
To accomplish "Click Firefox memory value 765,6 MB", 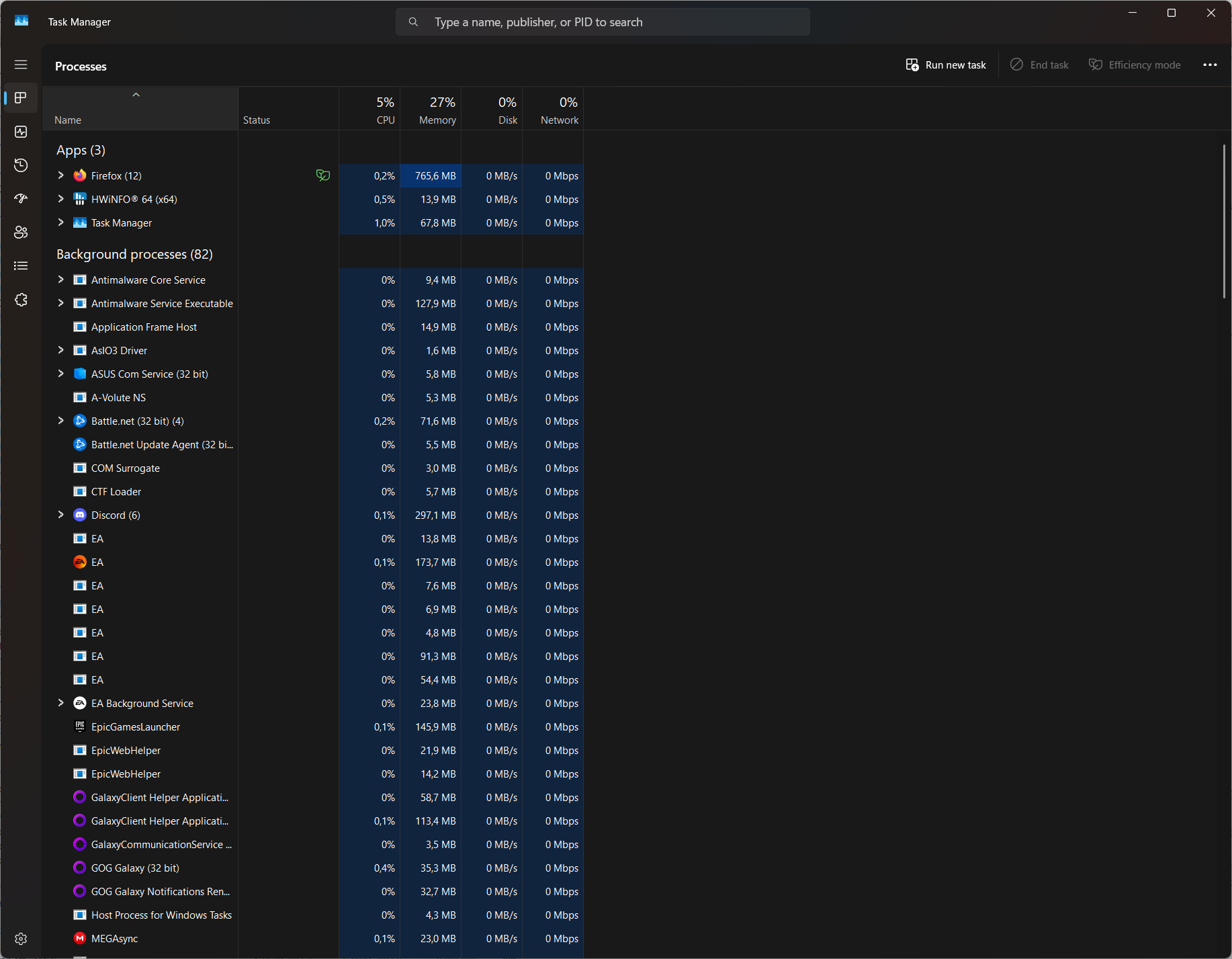I will (435, 175).
